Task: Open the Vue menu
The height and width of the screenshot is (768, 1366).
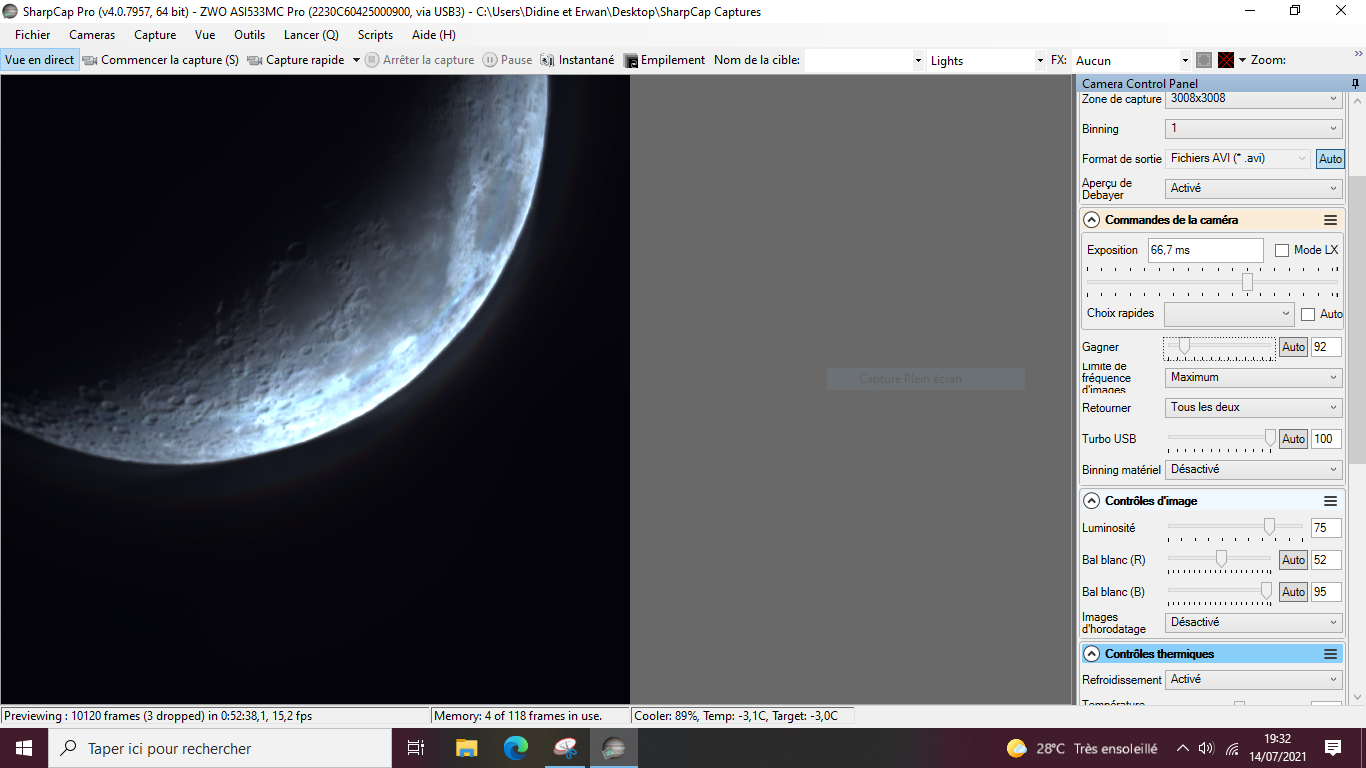Action: tap(205, 35)
